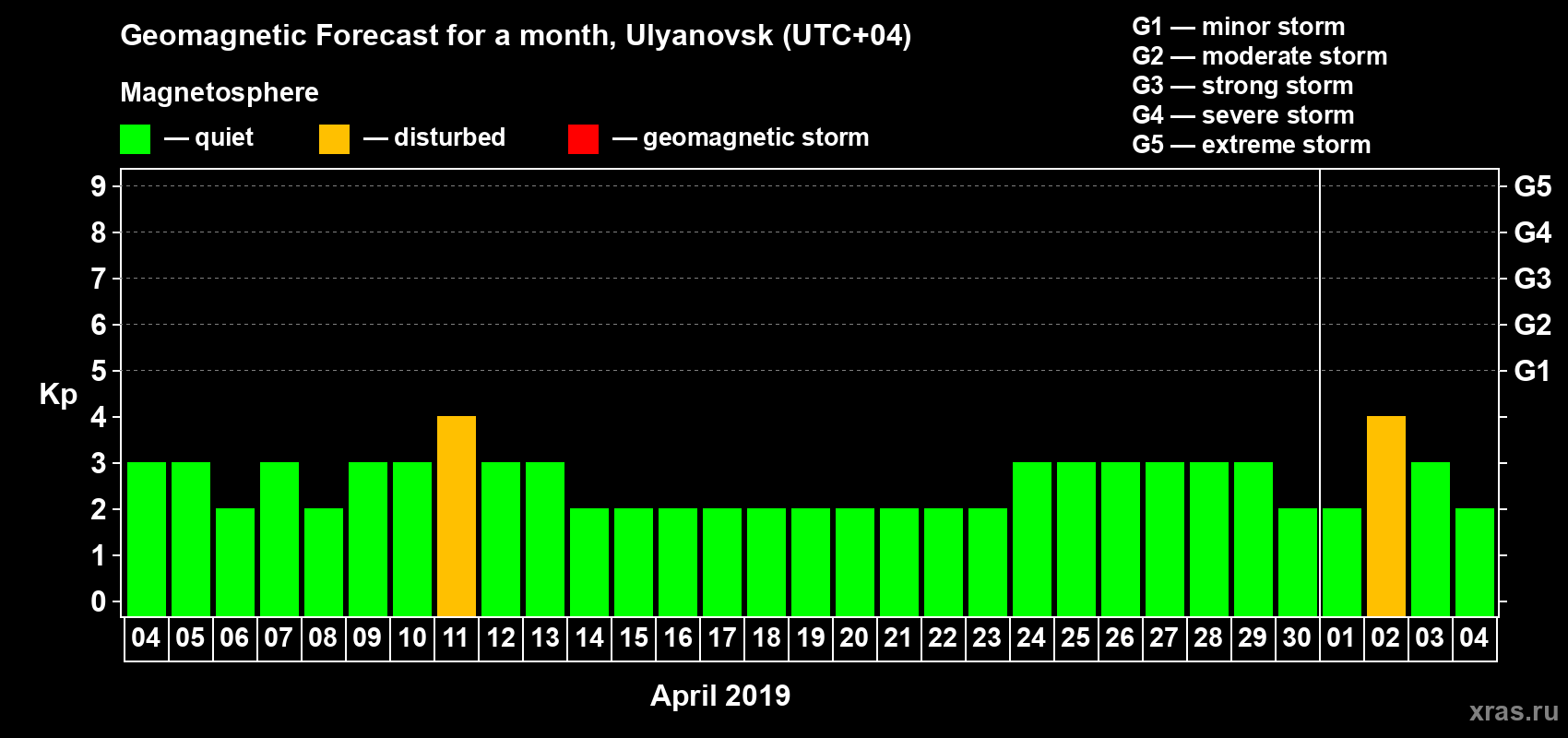Click the right-axis G3 tick label
Viewport: 1568px width, 738px height.
[1533, 279]
